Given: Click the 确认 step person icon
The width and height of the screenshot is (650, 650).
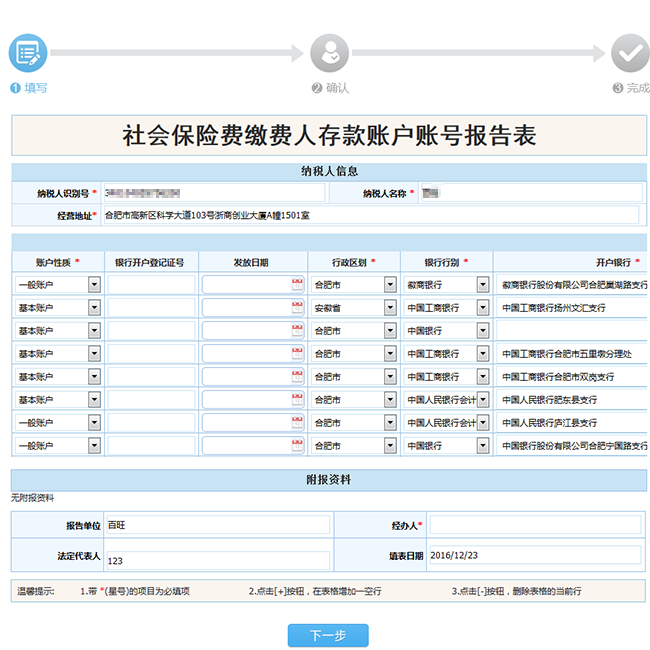Looking at the screenshot, I should [x=330, y=53].
